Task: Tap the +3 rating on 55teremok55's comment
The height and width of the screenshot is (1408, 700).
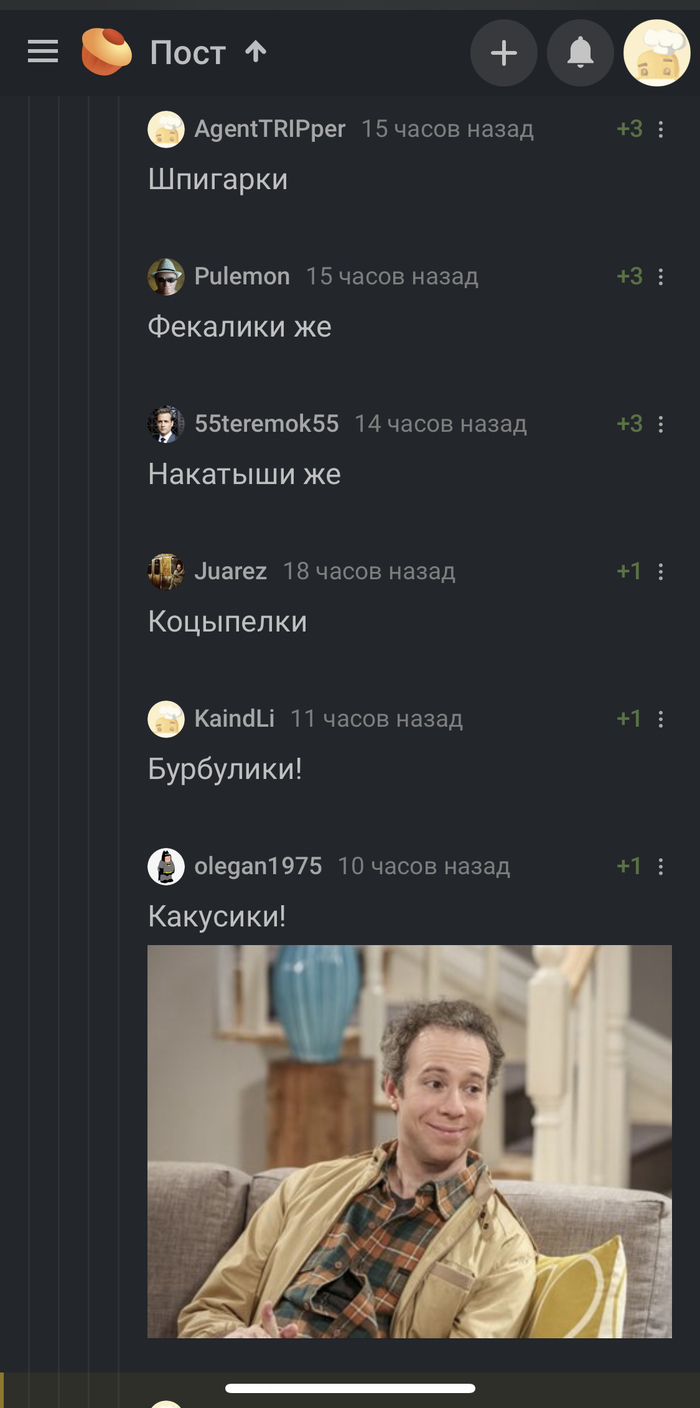Action: (629, 424)
